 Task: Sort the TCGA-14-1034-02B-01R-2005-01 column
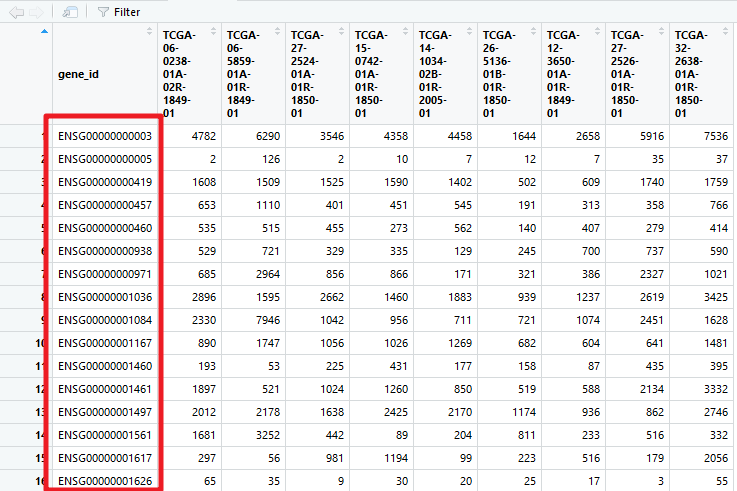[x=469, y=31]
